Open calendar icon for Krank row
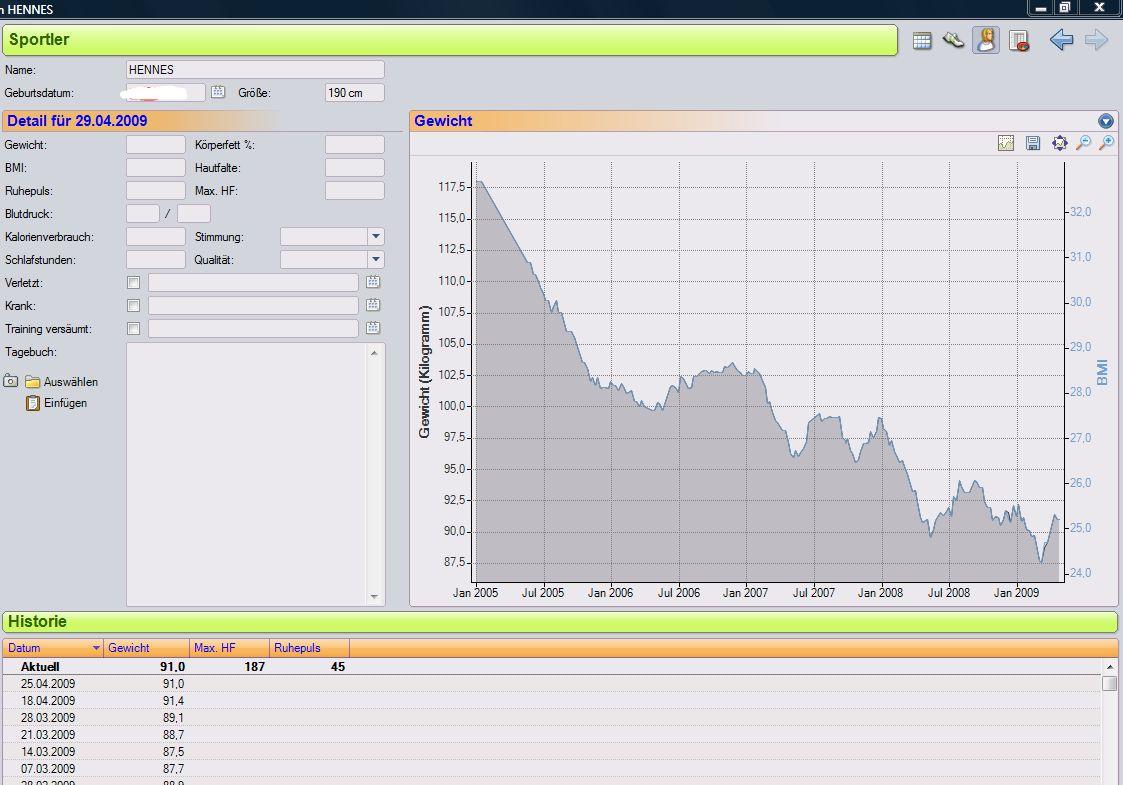The width and height of the screenshot is (1123, 785). 373,305
